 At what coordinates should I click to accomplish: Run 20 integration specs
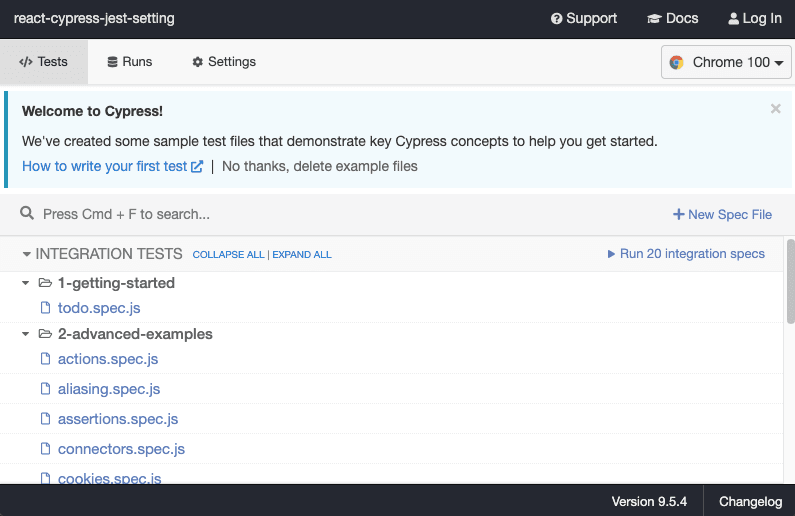coord(686,254)
